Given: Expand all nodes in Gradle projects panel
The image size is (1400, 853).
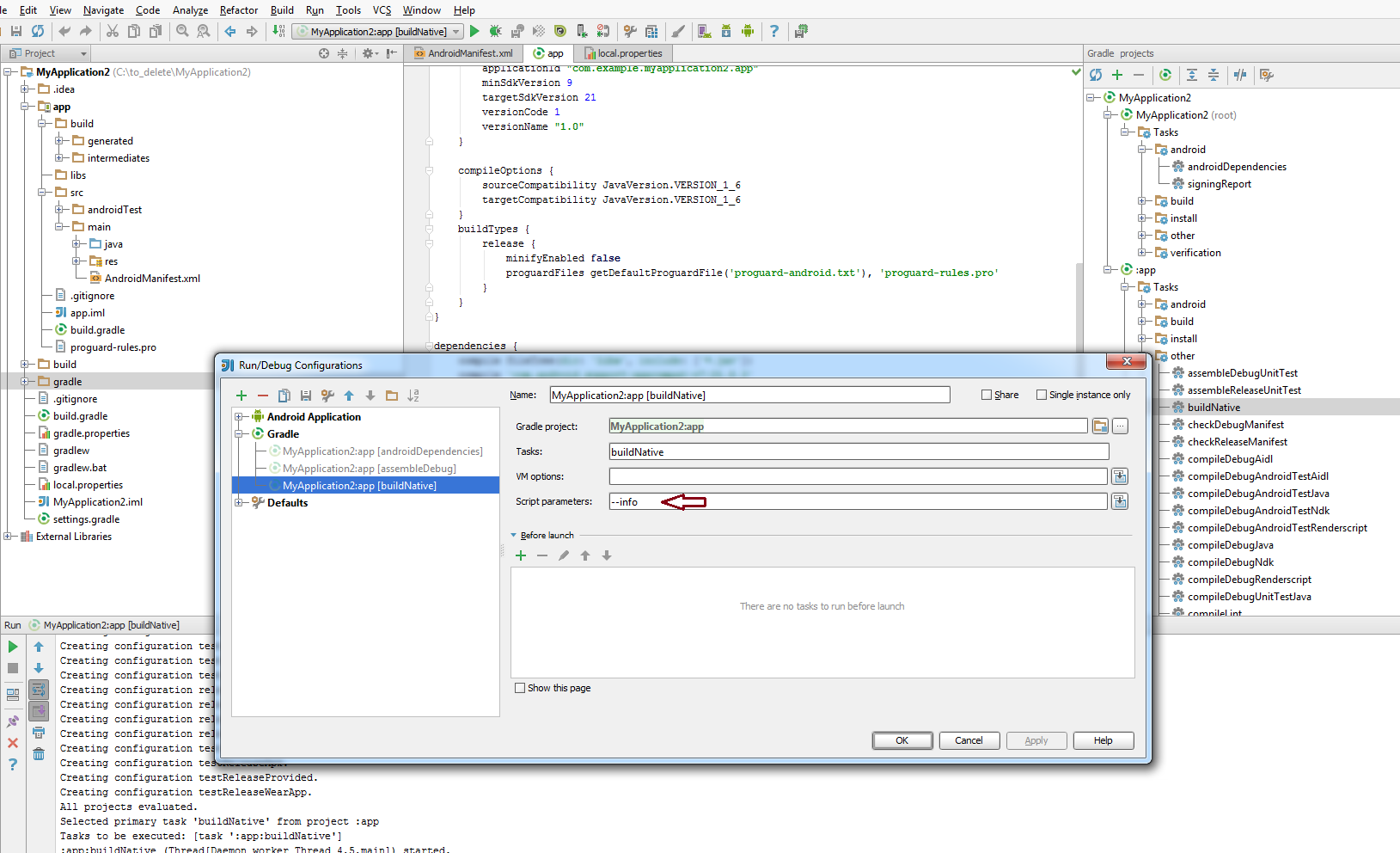Looking at the screenshot, I should coord(1192,75).
